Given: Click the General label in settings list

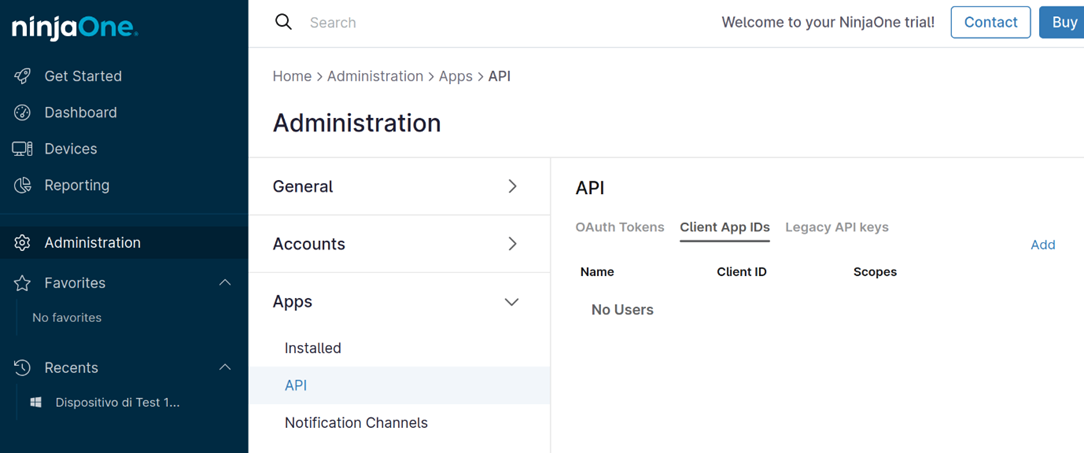Looking at the screenshot, I should pyautogui.click(x=303, y=186).
